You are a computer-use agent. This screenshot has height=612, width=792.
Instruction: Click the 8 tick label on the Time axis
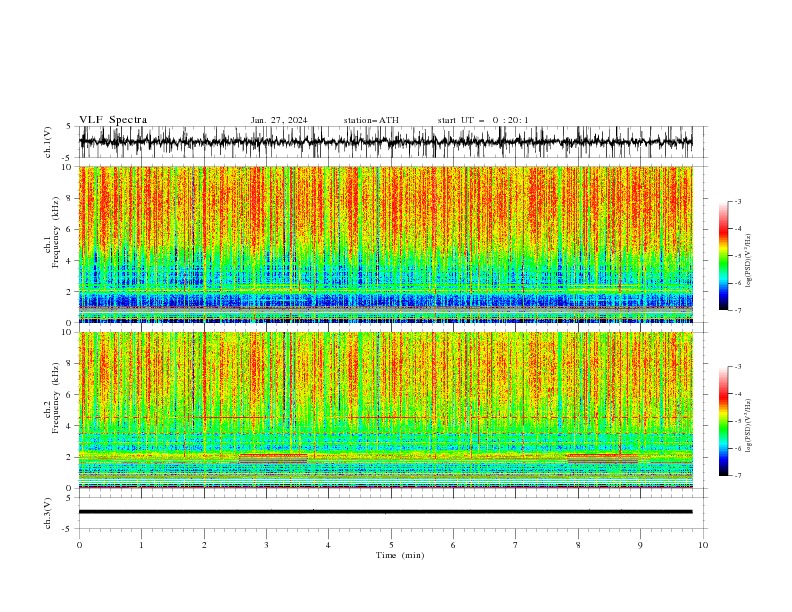click(x=578, y=545)
